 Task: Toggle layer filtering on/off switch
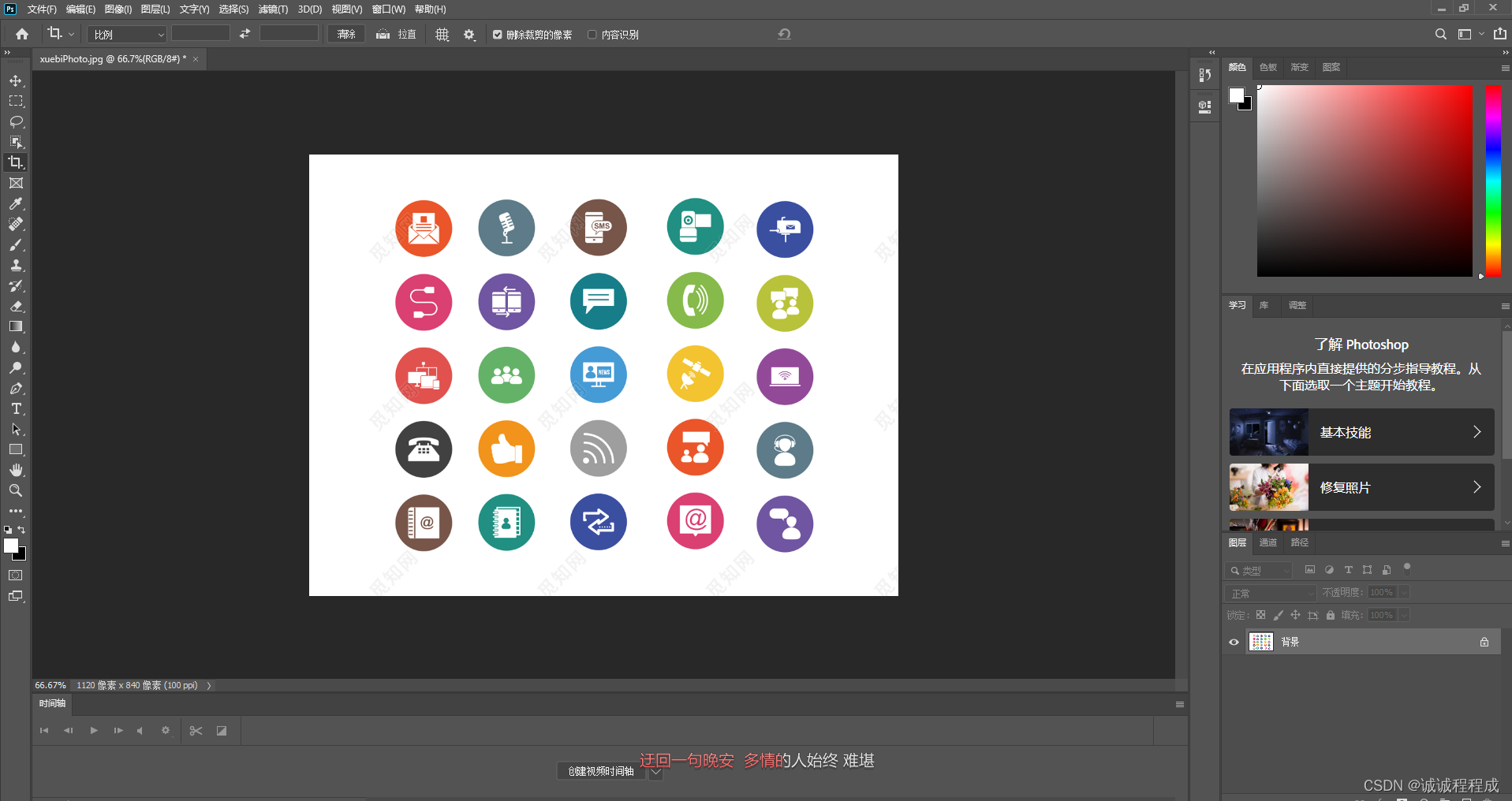click(1406, 568)
